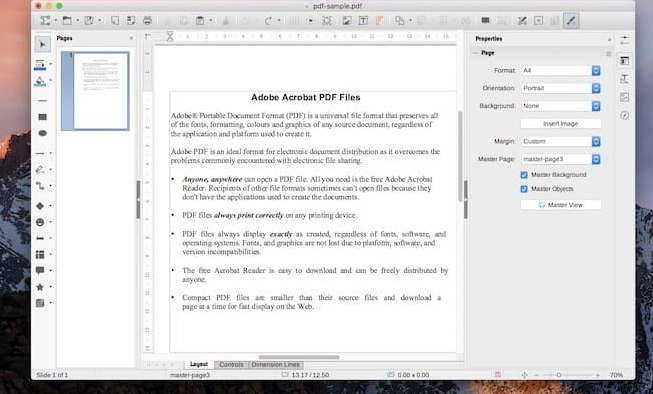Select the Flowchart shapes tool
The image size is (653, 394).
40,254
